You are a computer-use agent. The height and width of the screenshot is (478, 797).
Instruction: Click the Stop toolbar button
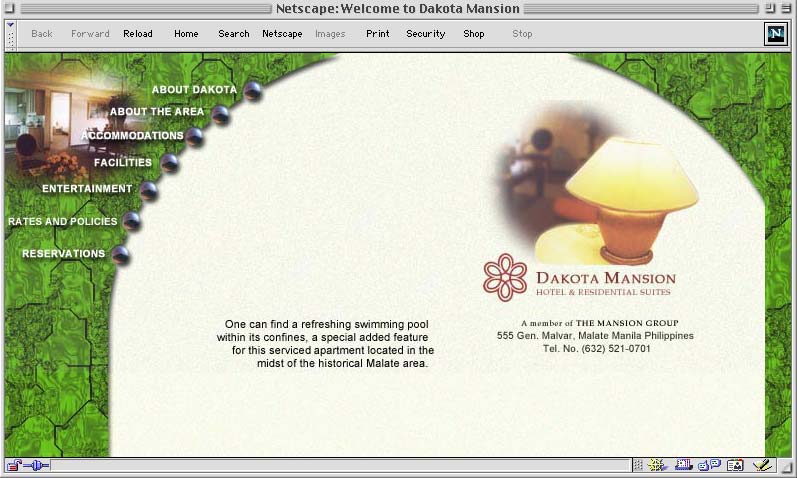point(522,34)
